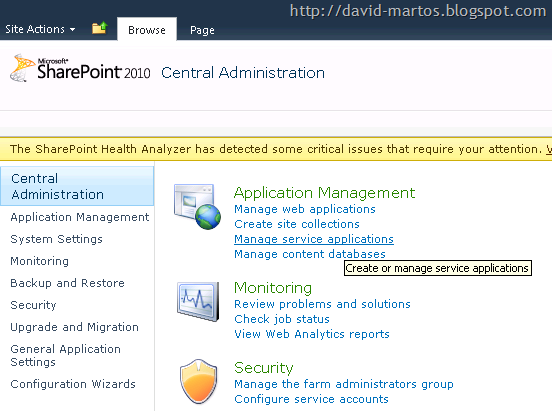Click the Application Management heading

click(324, 193)
